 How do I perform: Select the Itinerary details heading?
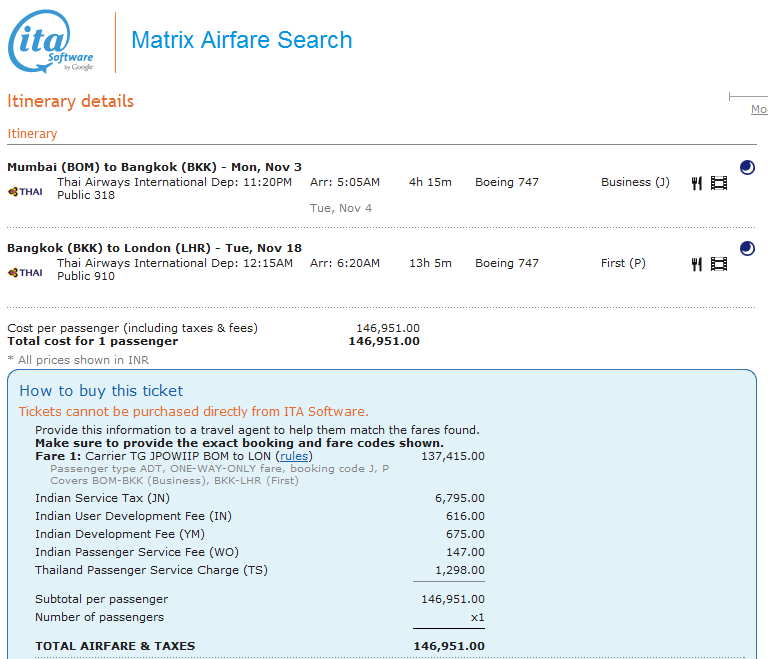pyautogui.click(x=70, y=101)
